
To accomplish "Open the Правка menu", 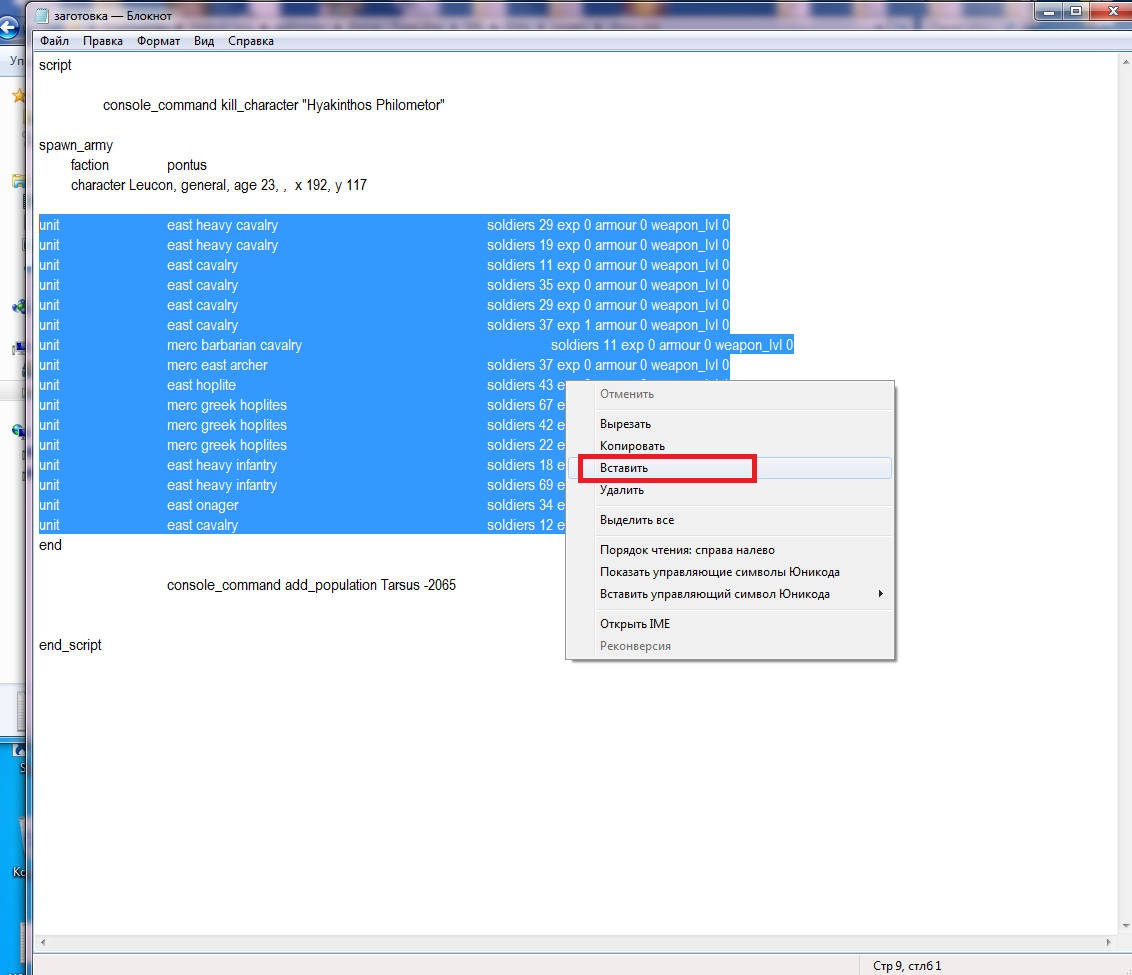I will click(x=103, y=41).
